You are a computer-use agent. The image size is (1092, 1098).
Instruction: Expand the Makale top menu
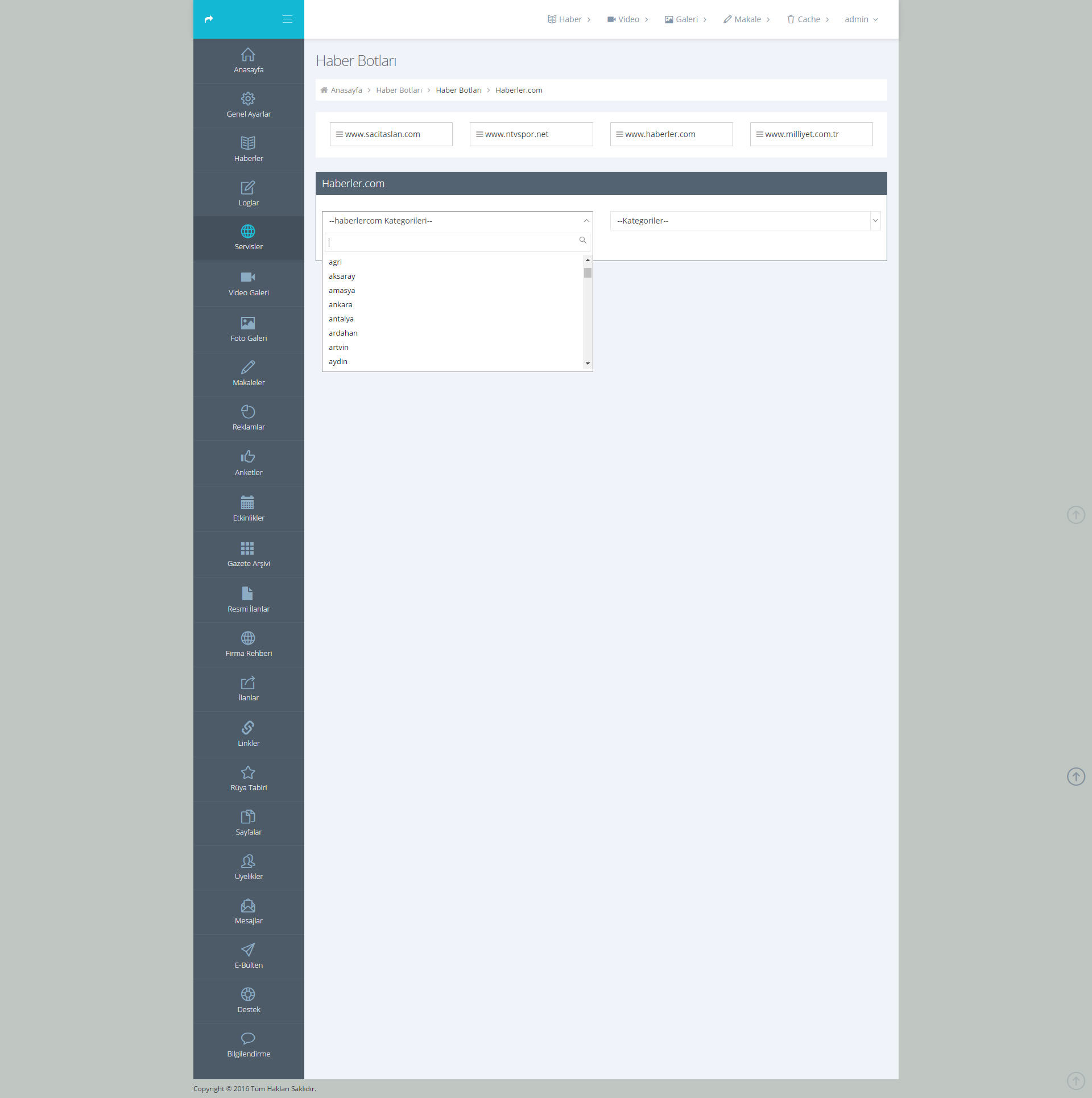tap(747, 19)
